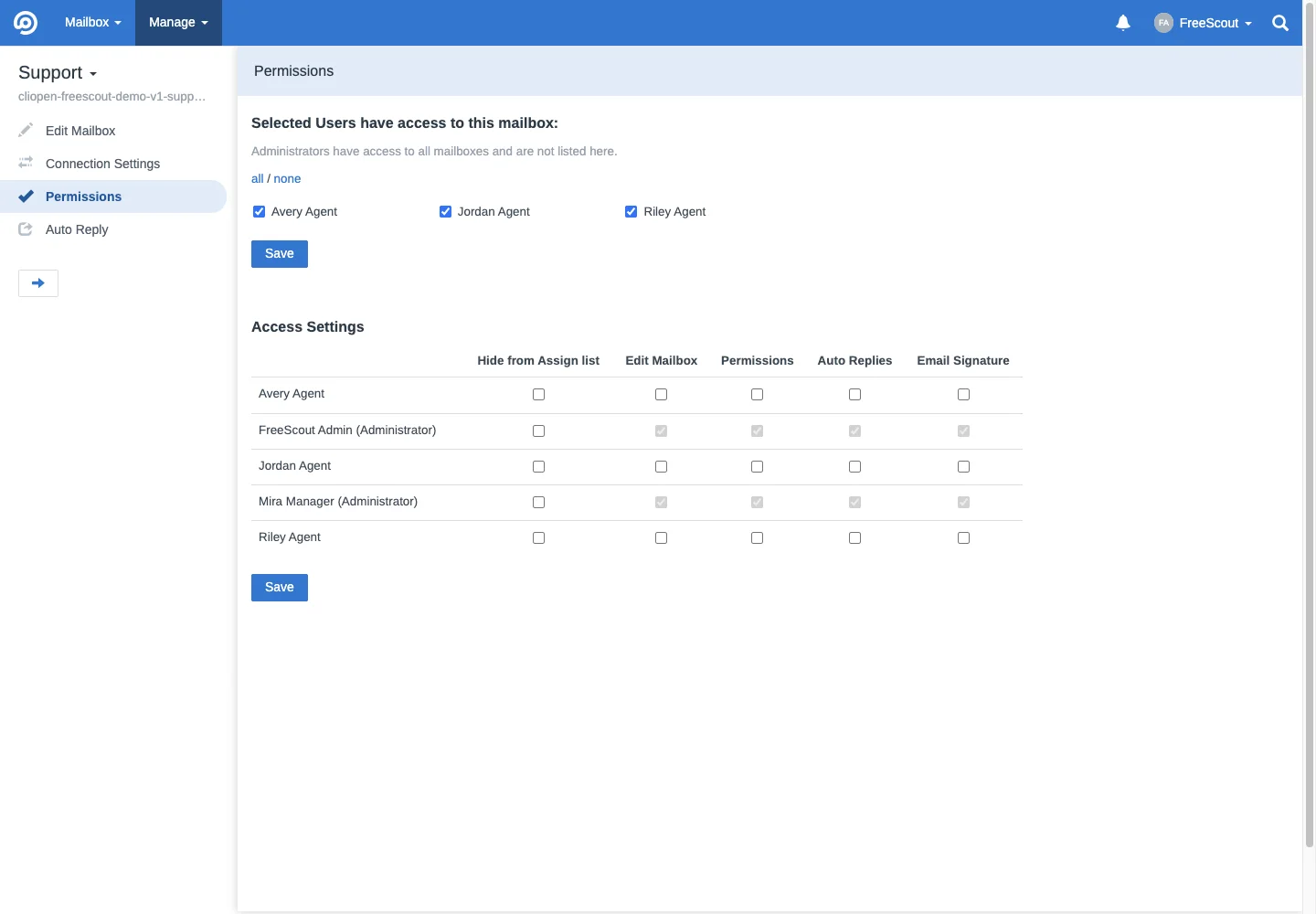Open the Mailbox dropdown menu
The height and width of the screenshot is (914, 1316).
tap(92, 23)
